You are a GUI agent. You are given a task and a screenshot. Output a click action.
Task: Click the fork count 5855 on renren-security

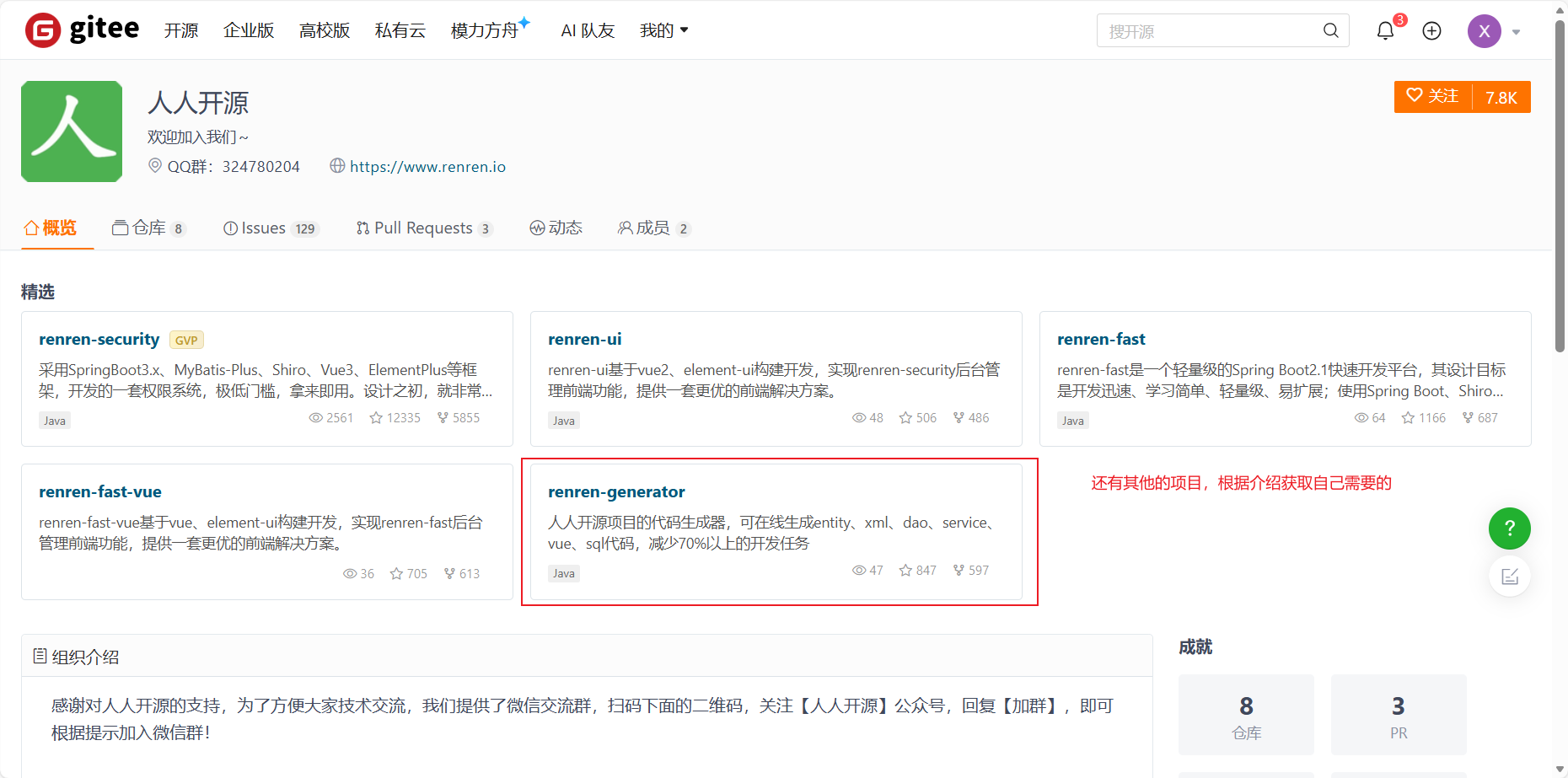(459, 417)
